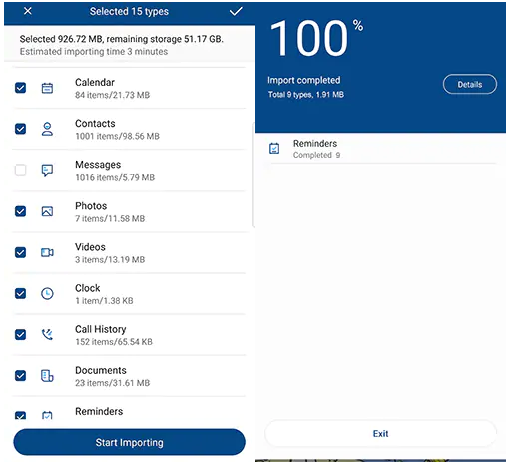Click the Contacts person icon

tap(47, 129)
